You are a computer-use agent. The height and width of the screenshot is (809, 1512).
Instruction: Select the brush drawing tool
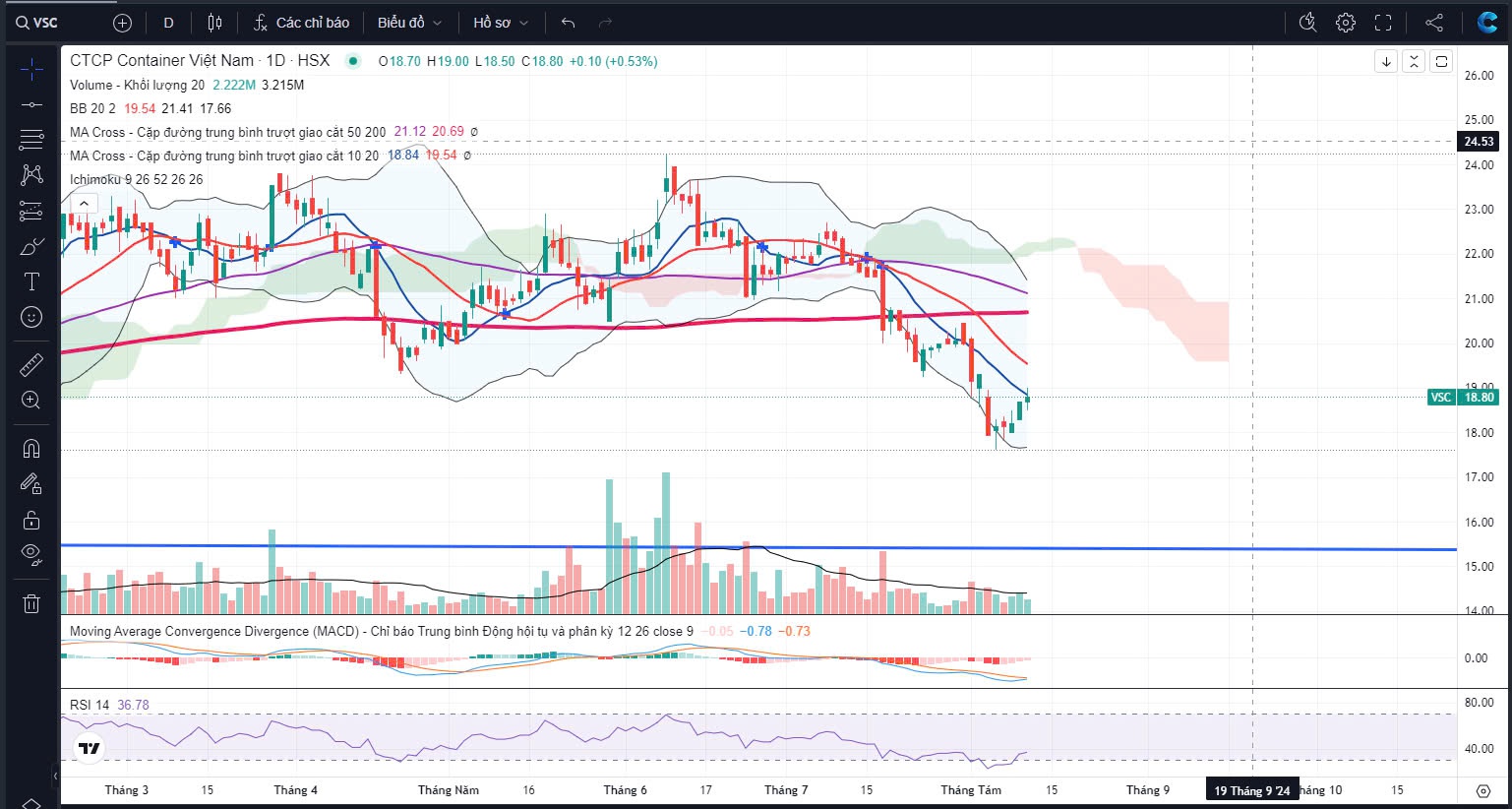pyautogui.click(x=31, y=246)
